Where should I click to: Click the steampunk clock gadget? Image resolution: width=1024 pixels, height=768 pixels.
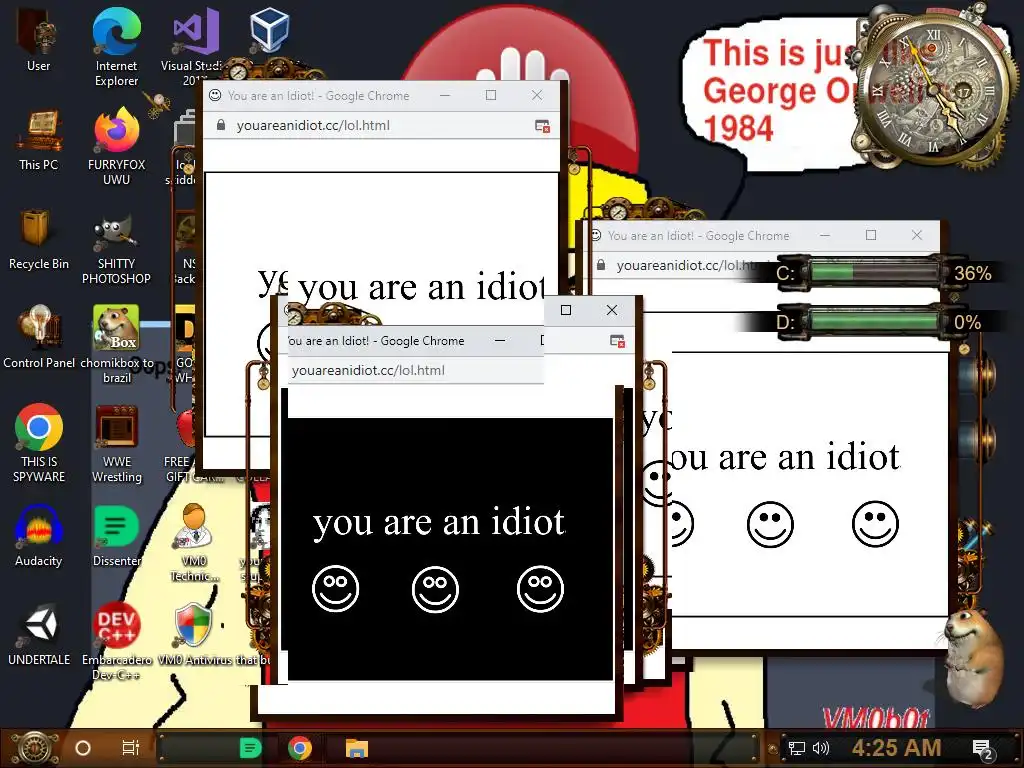933,91
